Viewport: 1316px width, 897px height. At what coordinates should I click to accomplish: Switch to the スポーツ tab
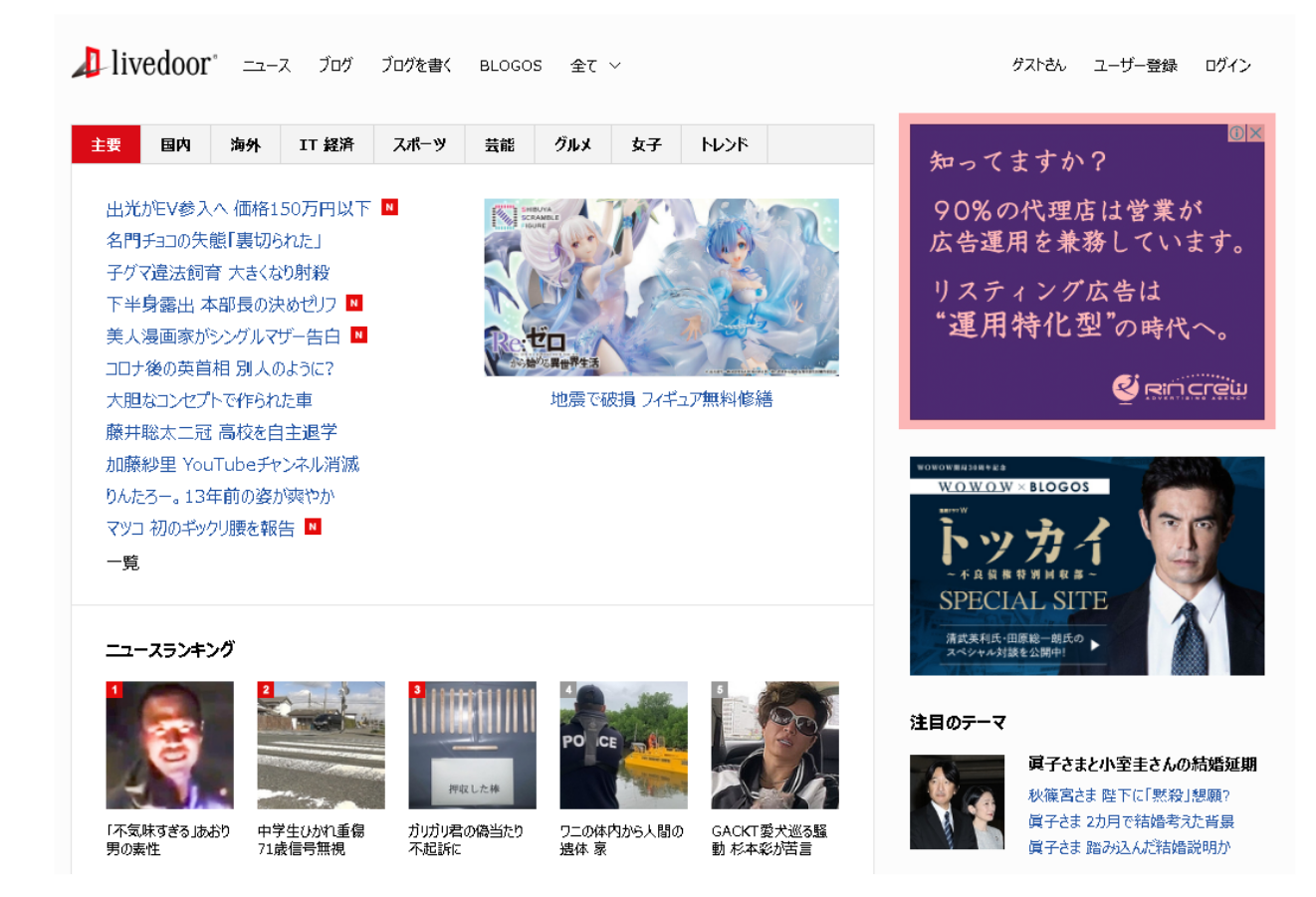(x=419, y=144)
